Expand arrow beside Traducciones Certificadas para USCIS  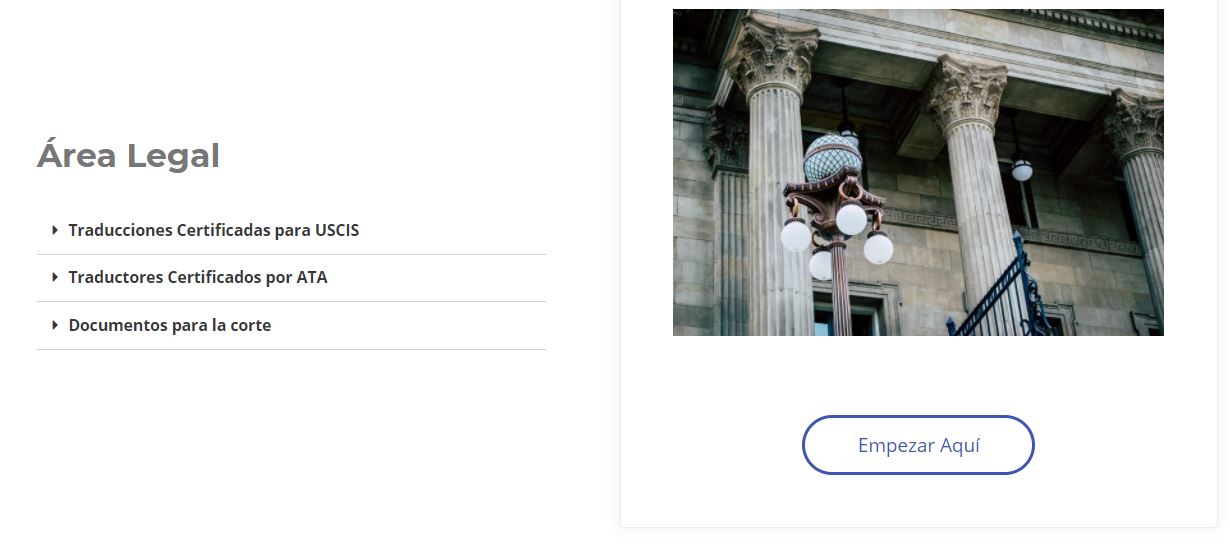click(x=55, y=230)
